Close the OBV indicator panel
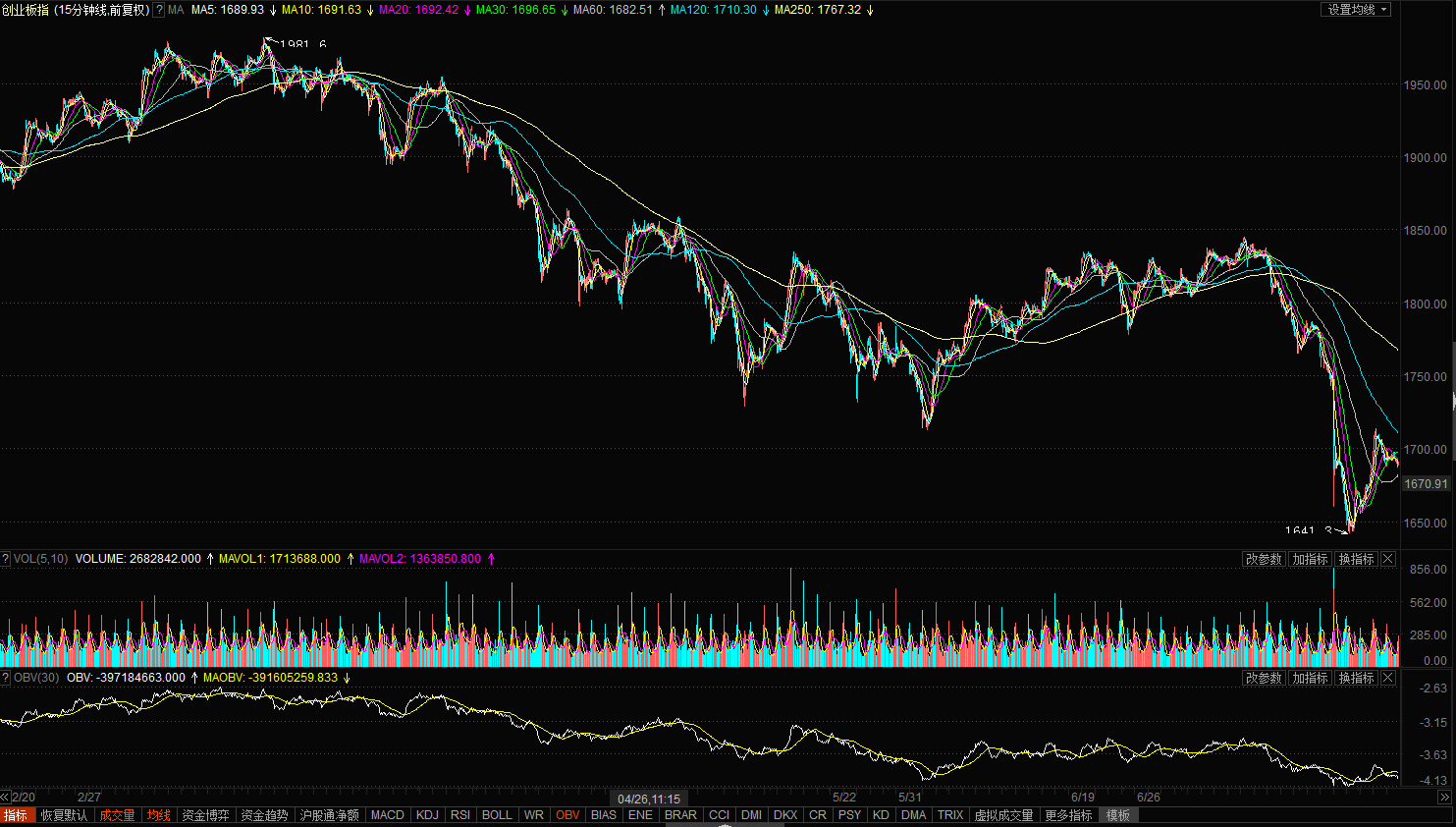 tap(1388, 678)
